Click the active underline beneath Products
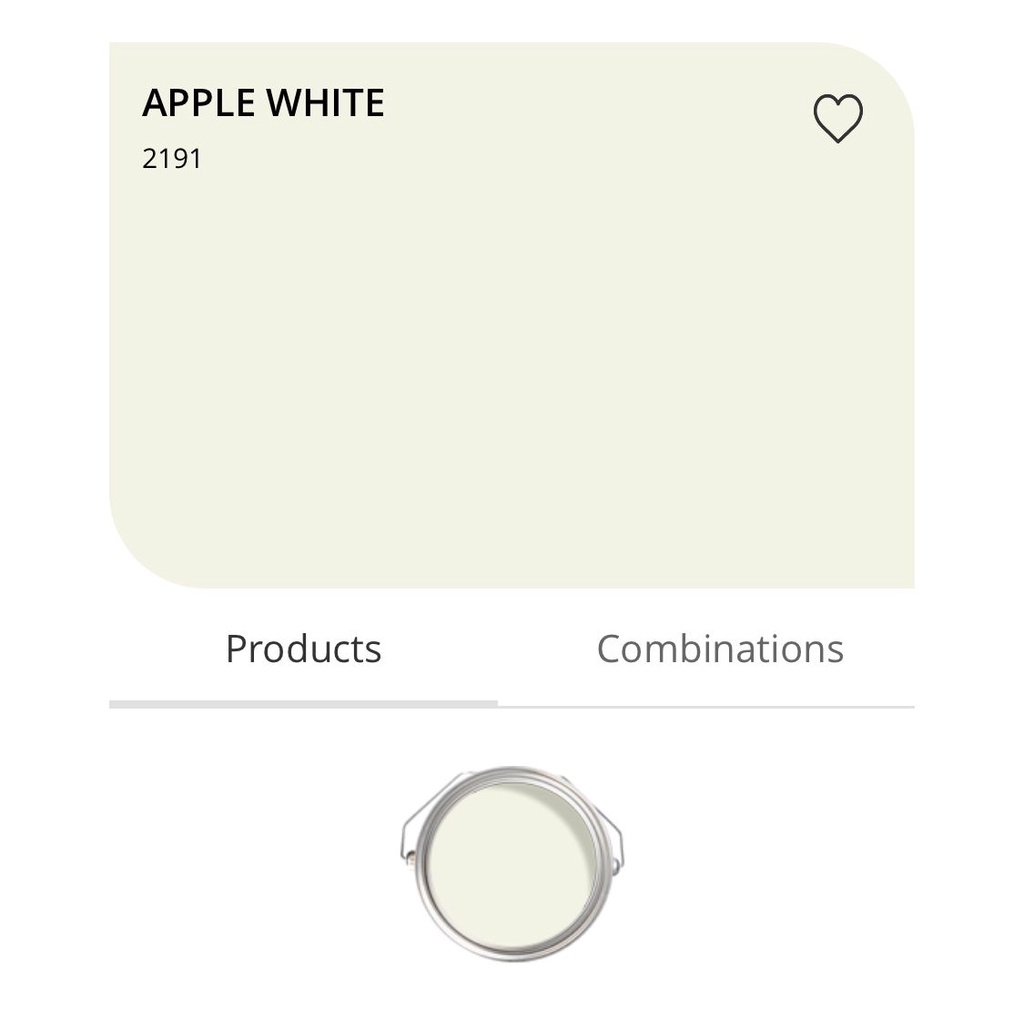The width and height of the screenshot is (1024, 1024). [303, 704]
